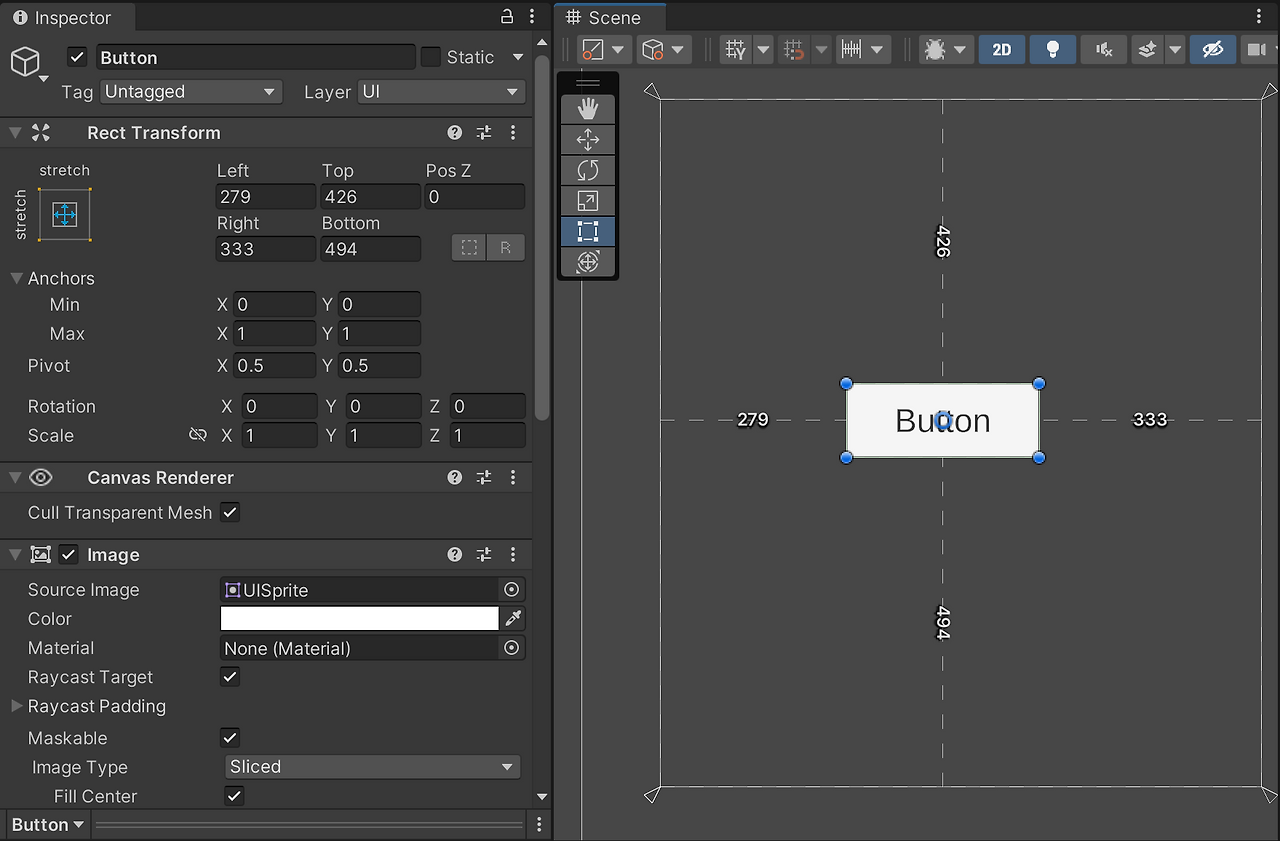
Task: Select the Scale tool
Action: click(x=588, y=201)
